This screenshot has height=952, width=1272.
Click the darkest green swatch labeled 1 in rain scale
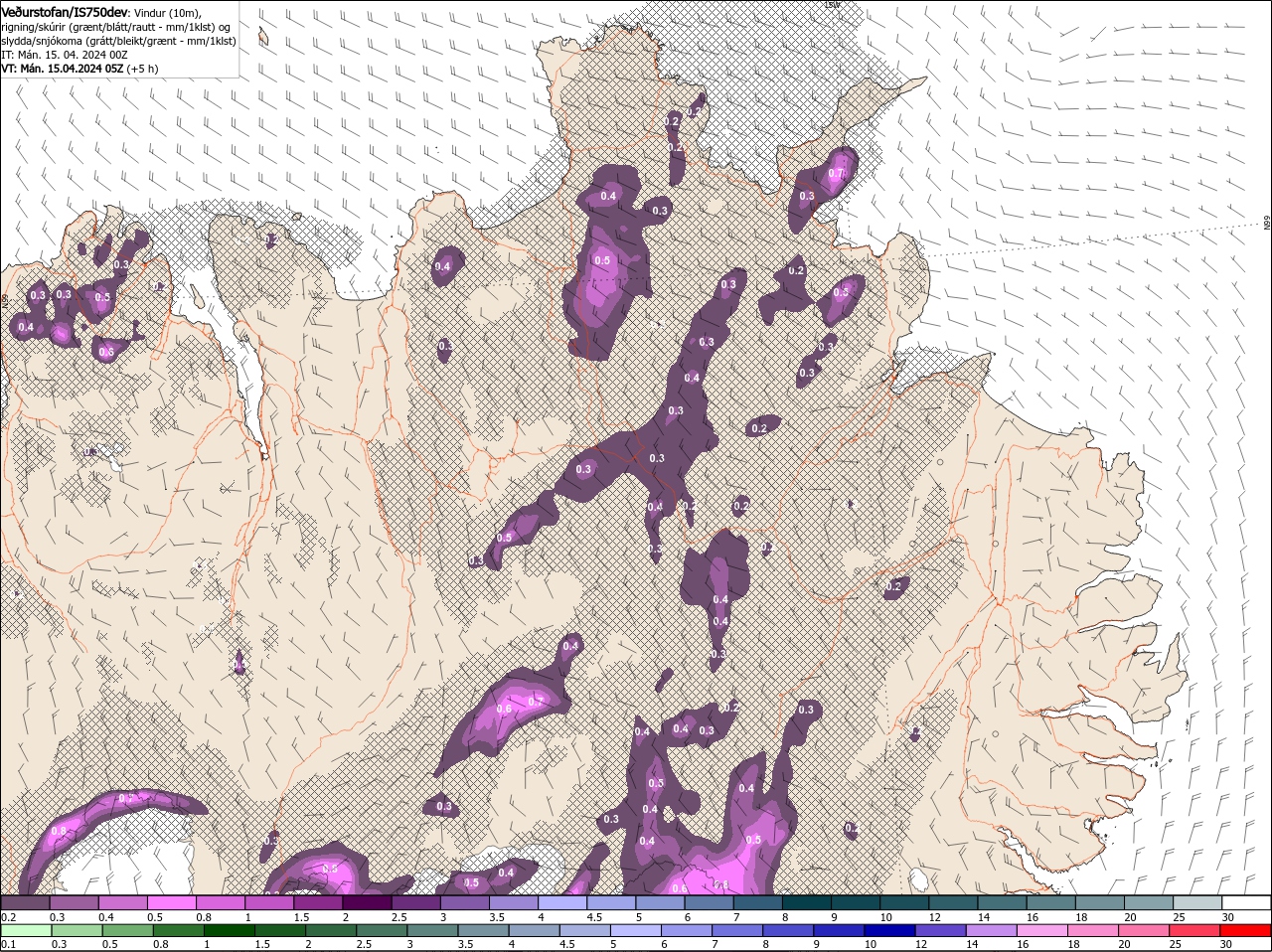click(x=230, y=931)
